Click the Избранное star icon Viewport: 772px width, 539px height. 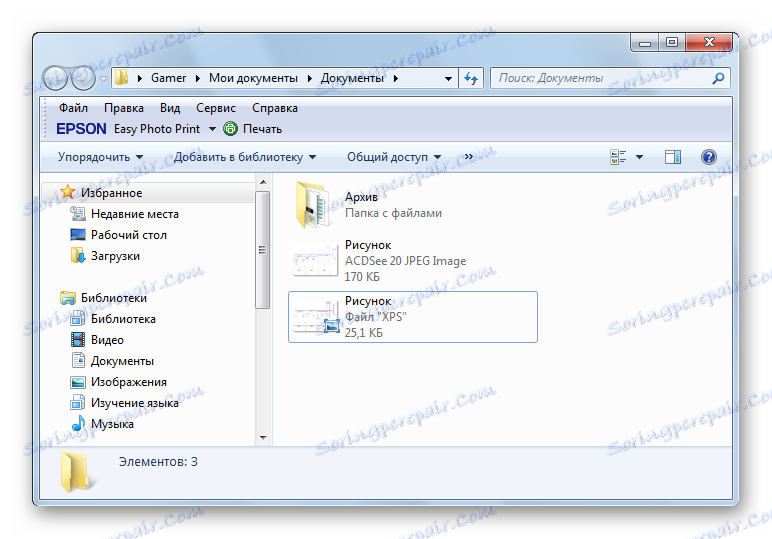coord(68,192)
